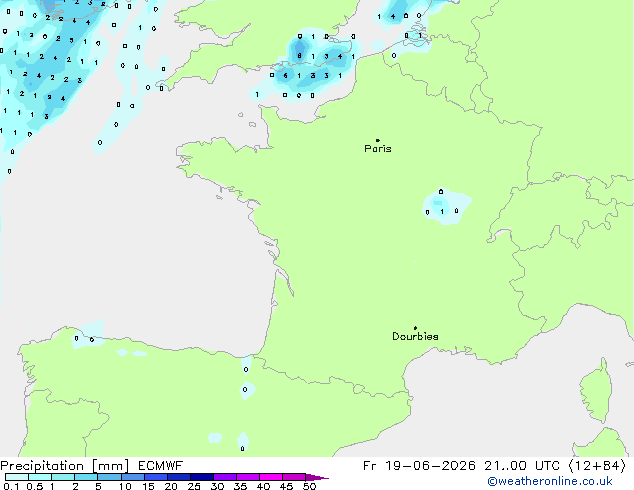Viewport: 634px width, 490px height.
Task: Click the marker dot above Dourbies
Action: point(415,328)
